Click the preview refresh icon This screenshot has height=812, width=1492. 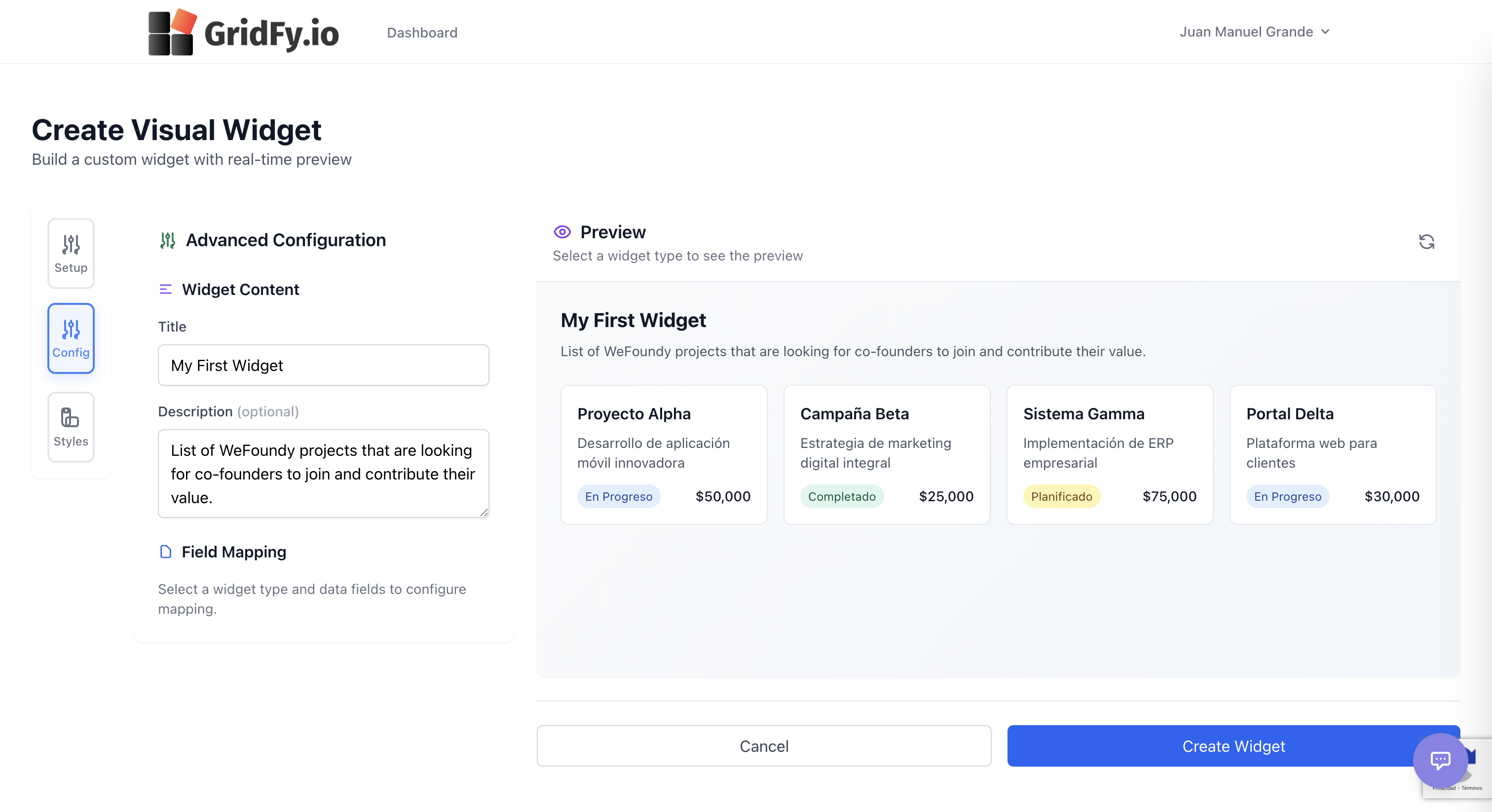(1426, 242)
